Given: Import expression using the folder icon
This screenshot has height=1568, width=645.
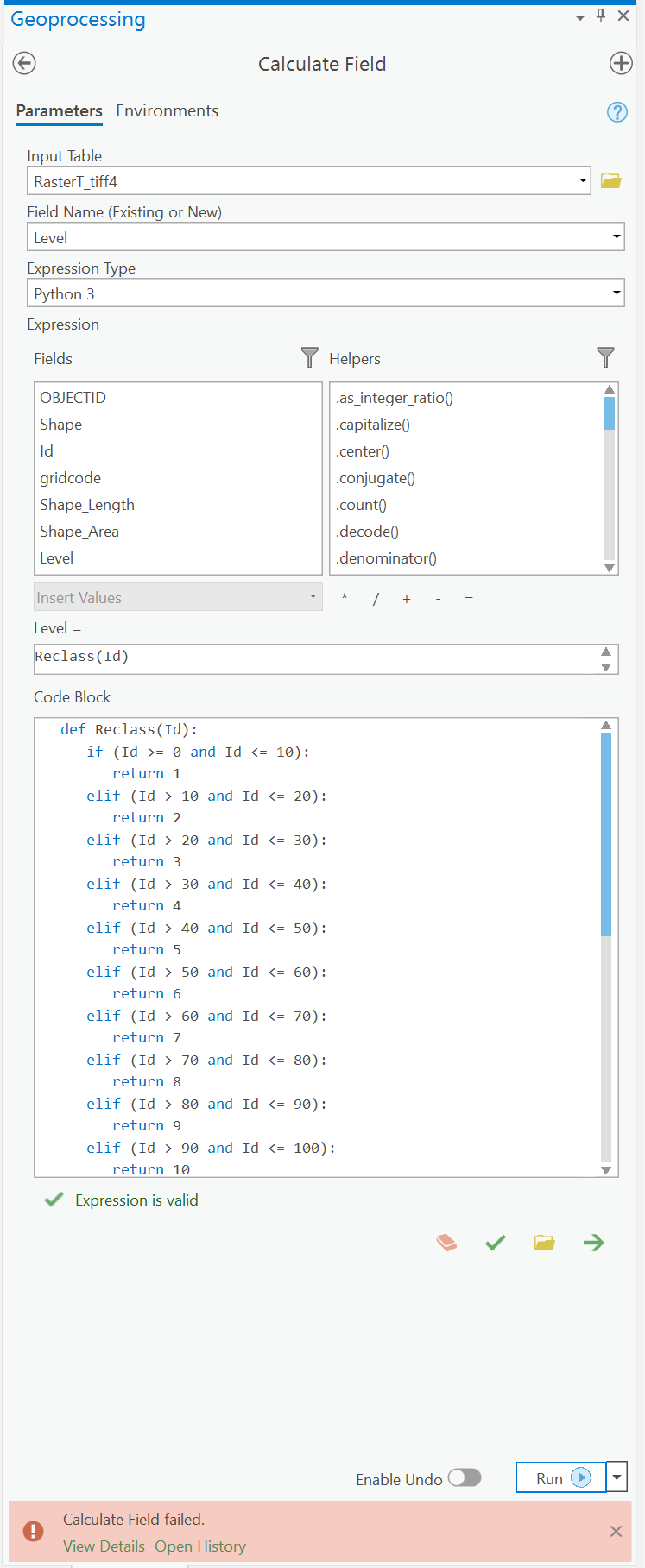Looking at the screenshot, I should [x=544, y=1243].
